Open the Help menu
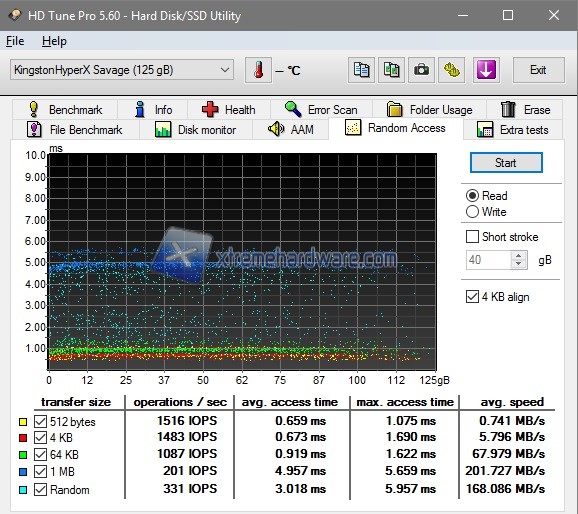This screenshot has height=514, width=578. 54,41
